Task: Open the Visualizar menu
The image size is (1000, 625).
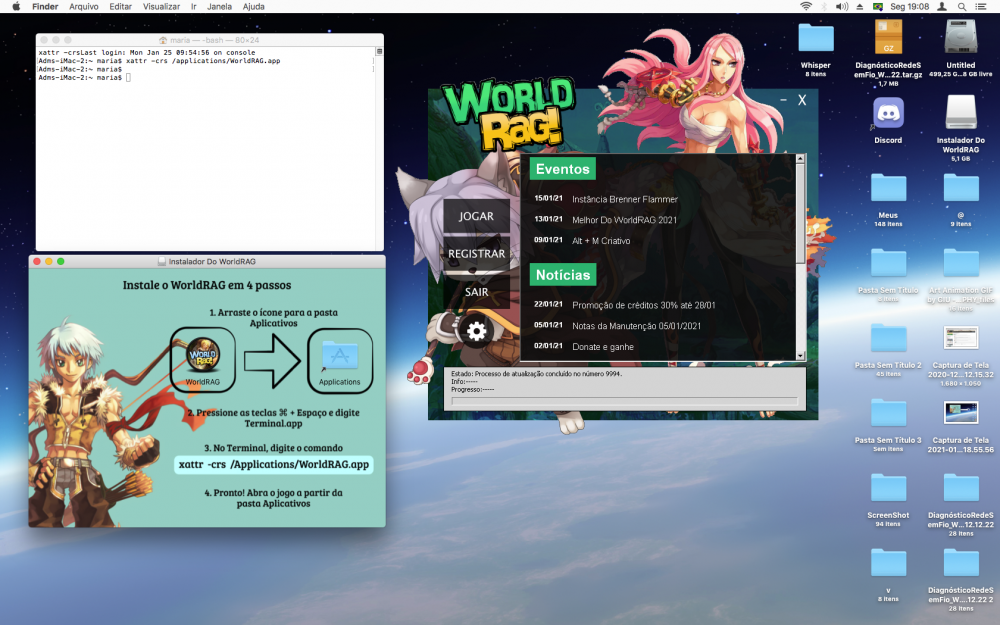Action: coord(161,6)
